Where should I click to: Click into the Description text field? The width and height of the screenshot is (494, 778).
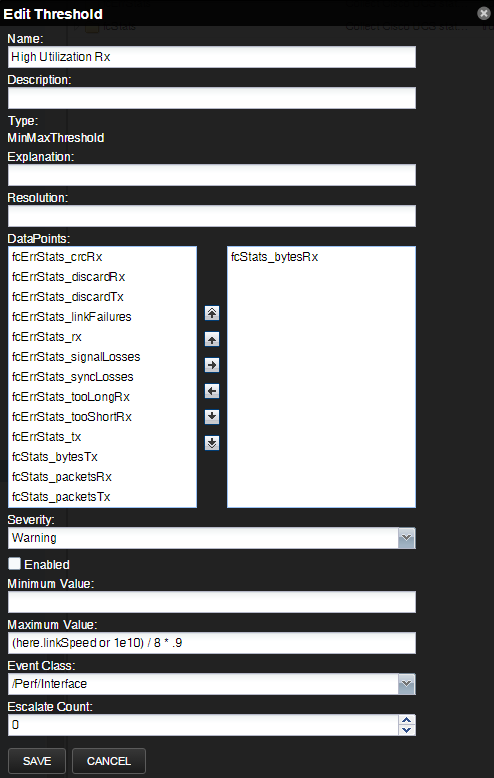(212, 98)
